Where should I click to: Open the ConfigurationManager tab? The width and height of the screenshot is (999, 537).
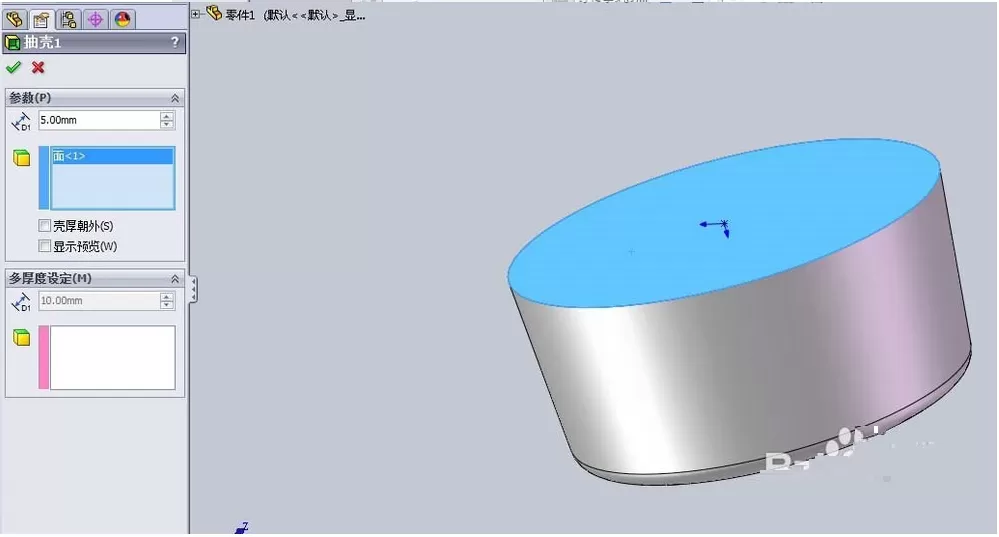[68, 19]
